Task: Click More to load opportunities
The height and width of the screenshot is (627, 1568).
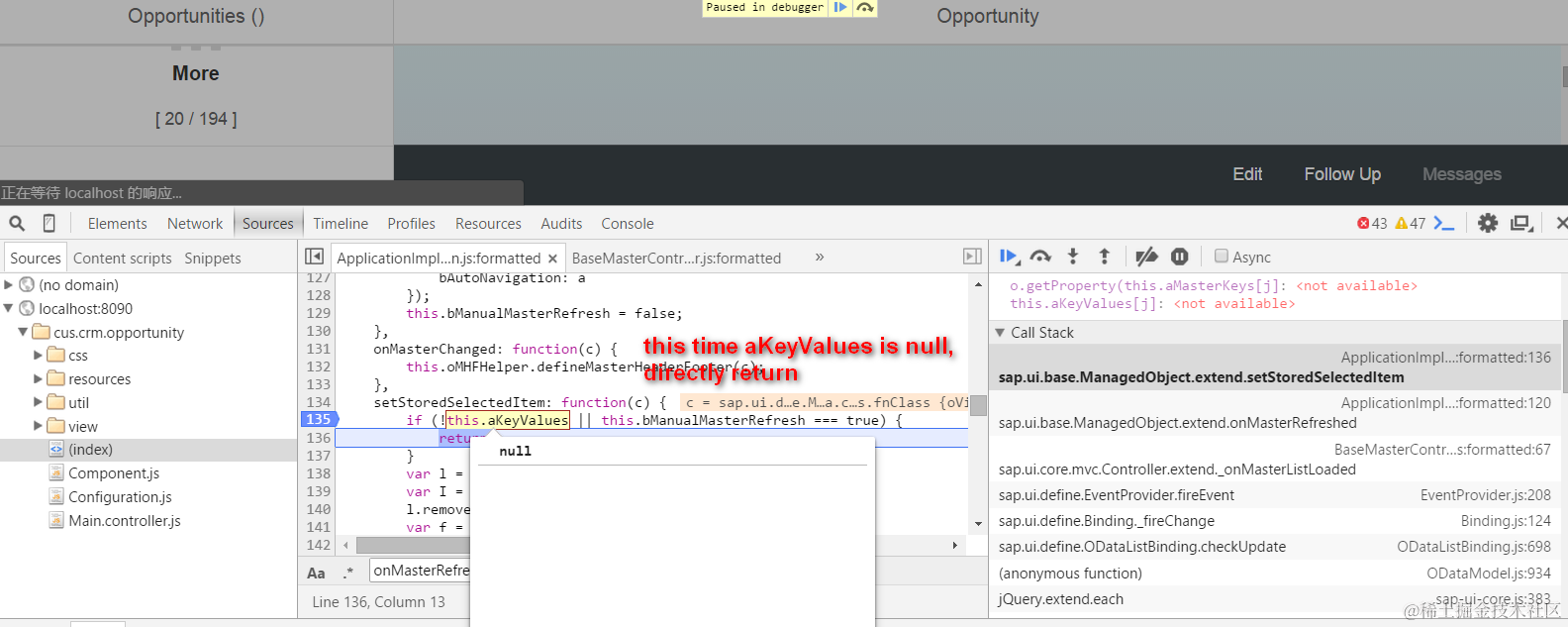Action: 196,73
